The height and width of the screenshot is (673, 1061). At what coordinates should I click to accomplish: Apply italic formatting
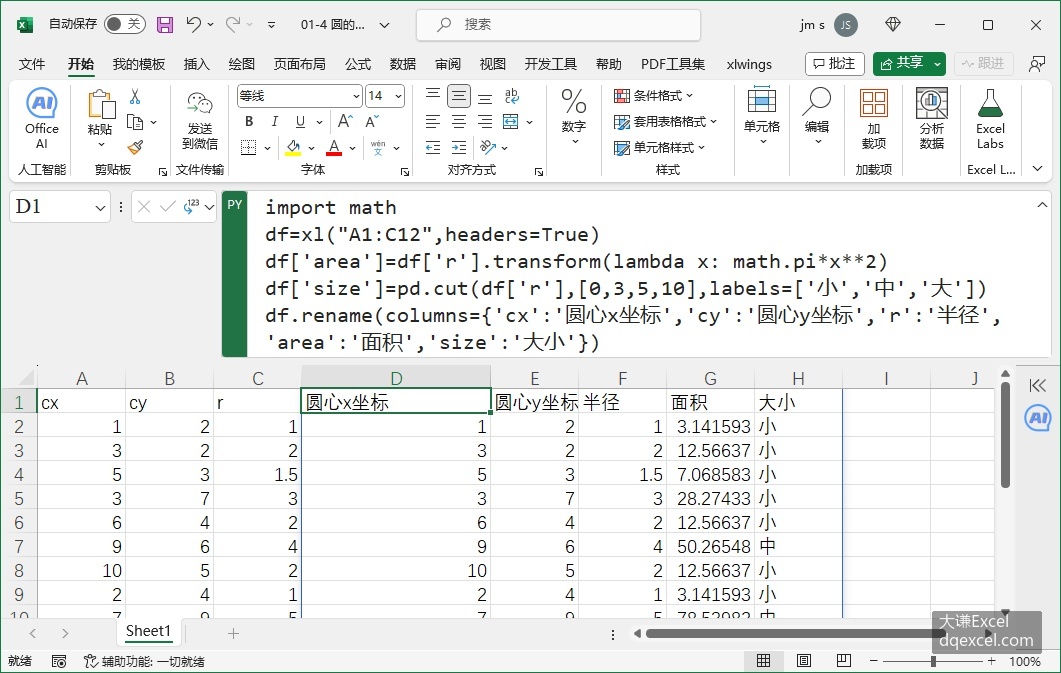(x=275, y=122)
